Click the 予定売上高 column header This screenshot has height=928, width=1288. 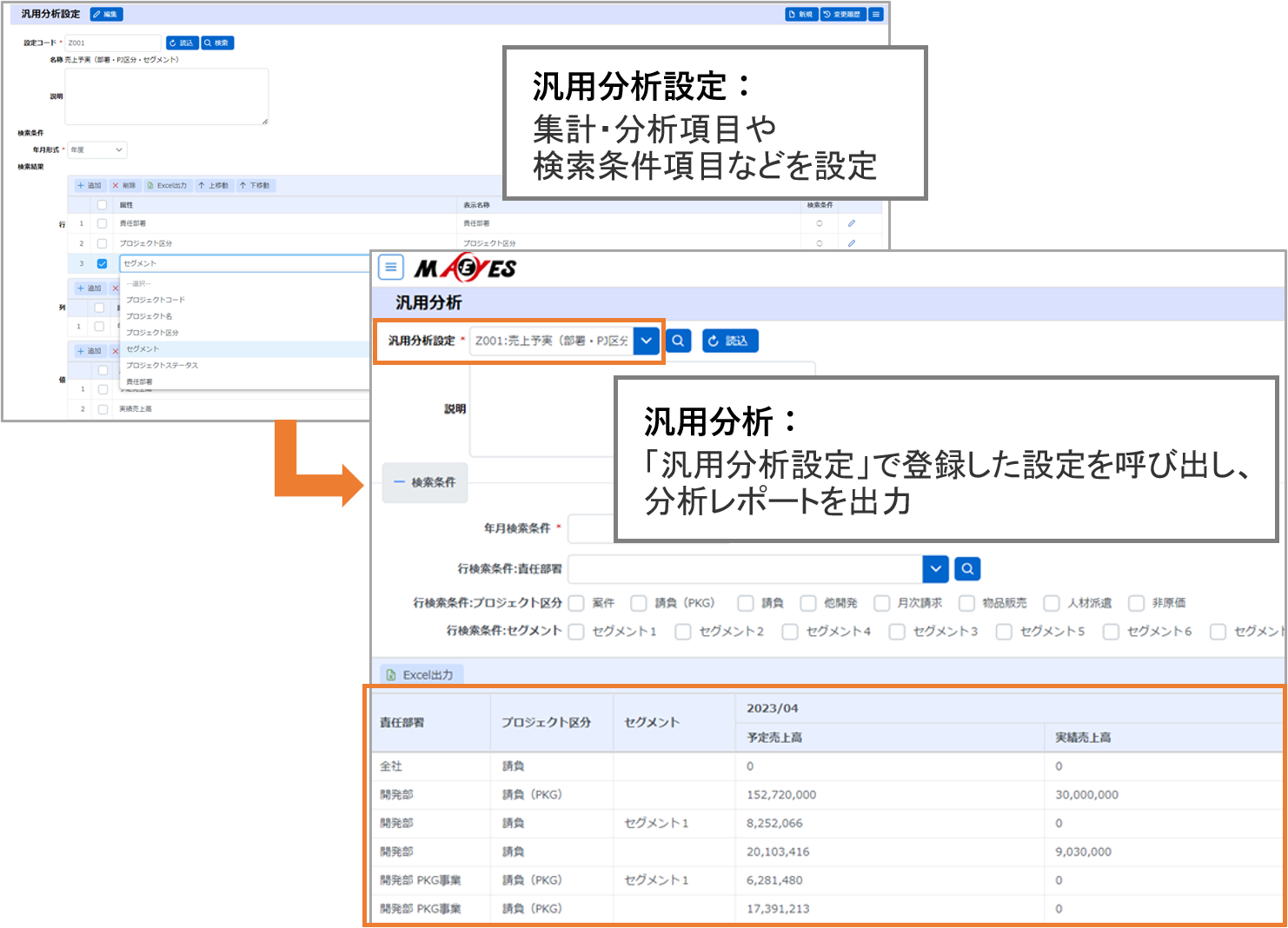point(890,737)
